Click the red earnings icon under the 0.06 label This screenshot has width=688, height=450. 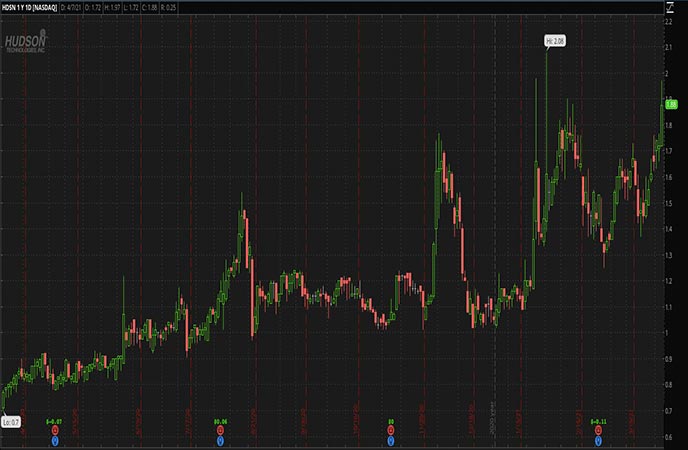(220, 430)
